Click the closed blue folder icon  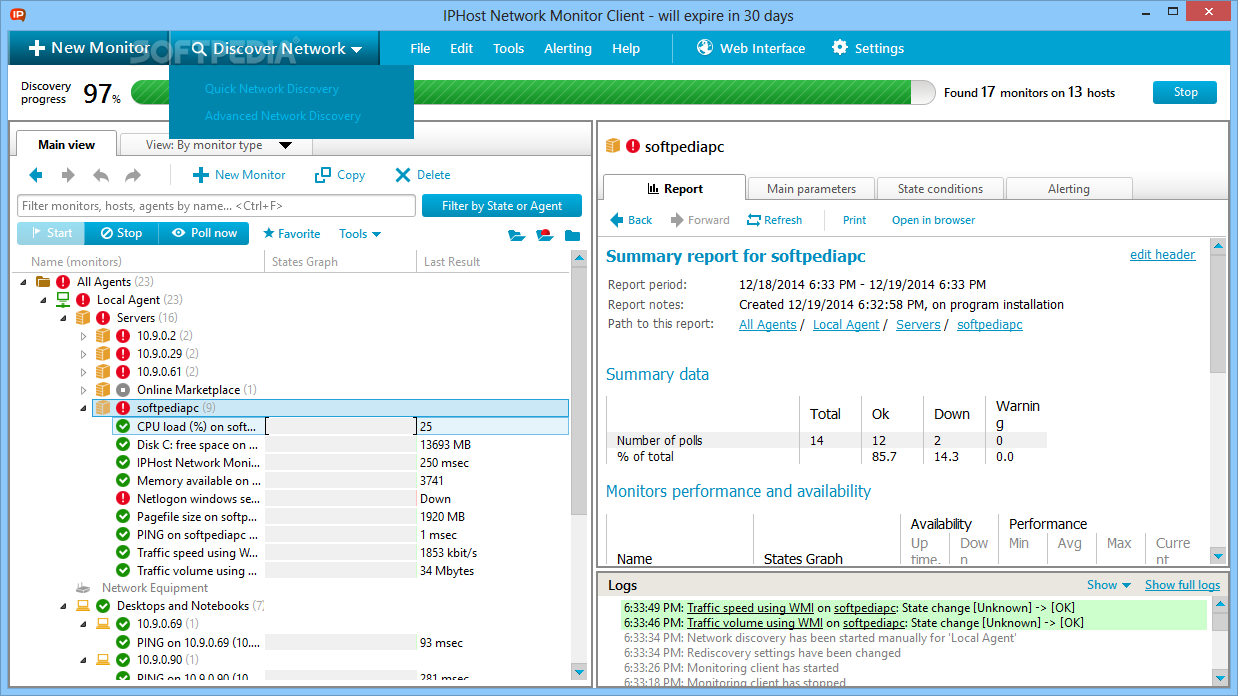(x=572, y=236)
